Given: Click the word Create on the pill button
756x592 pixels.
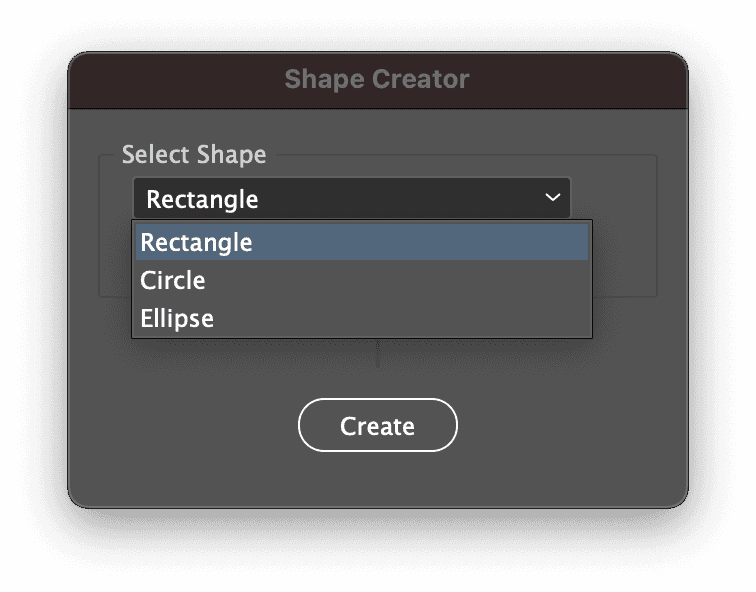Looking at the screenshot, I should point(378,426).
